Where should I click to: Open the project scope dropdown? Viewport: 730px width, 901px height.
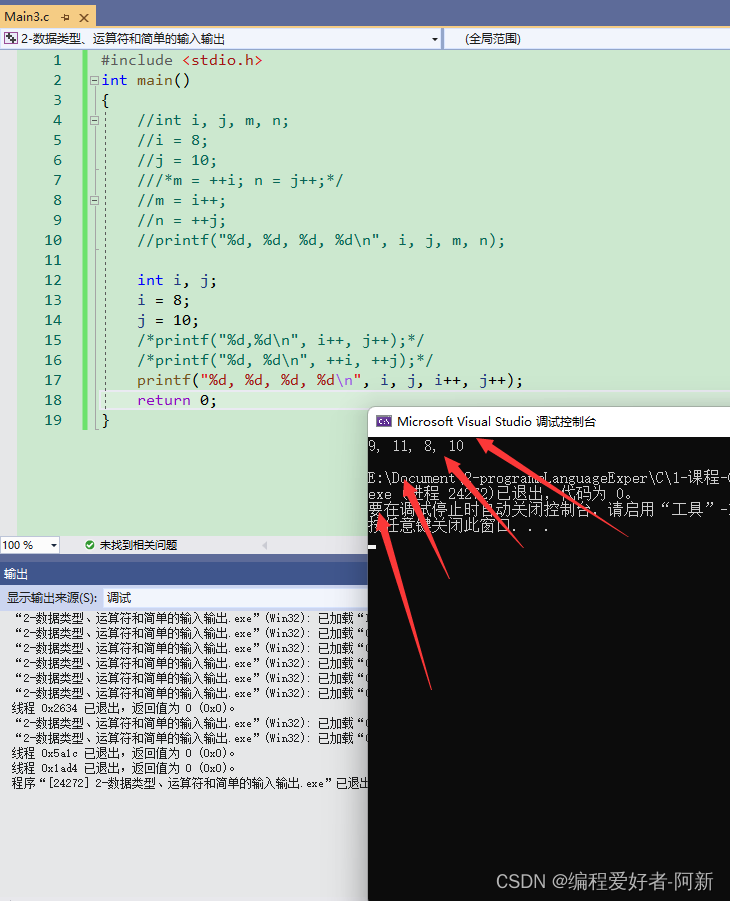(435, 39)
